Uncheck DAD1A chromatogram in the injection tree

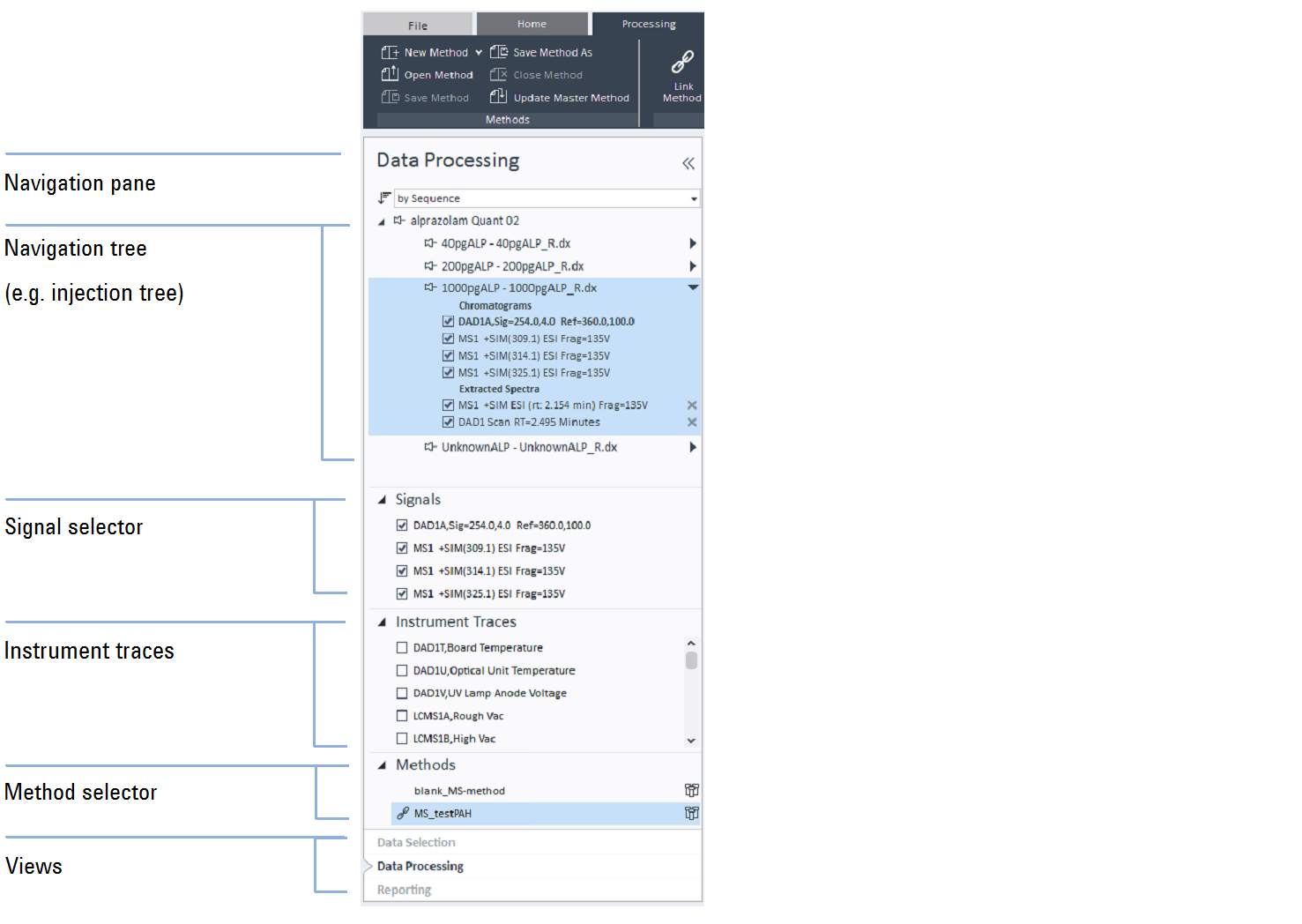click(x=448, y=322)
